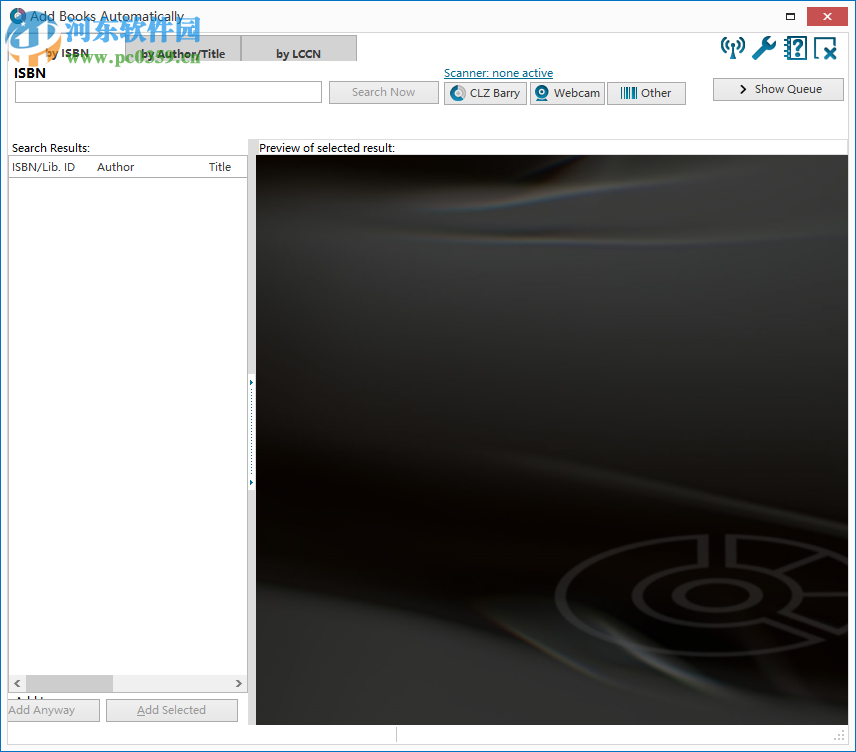Viewport: 856px width, 752px height.
Task: Open the Scanner: none active link
Action: point(498,73)
